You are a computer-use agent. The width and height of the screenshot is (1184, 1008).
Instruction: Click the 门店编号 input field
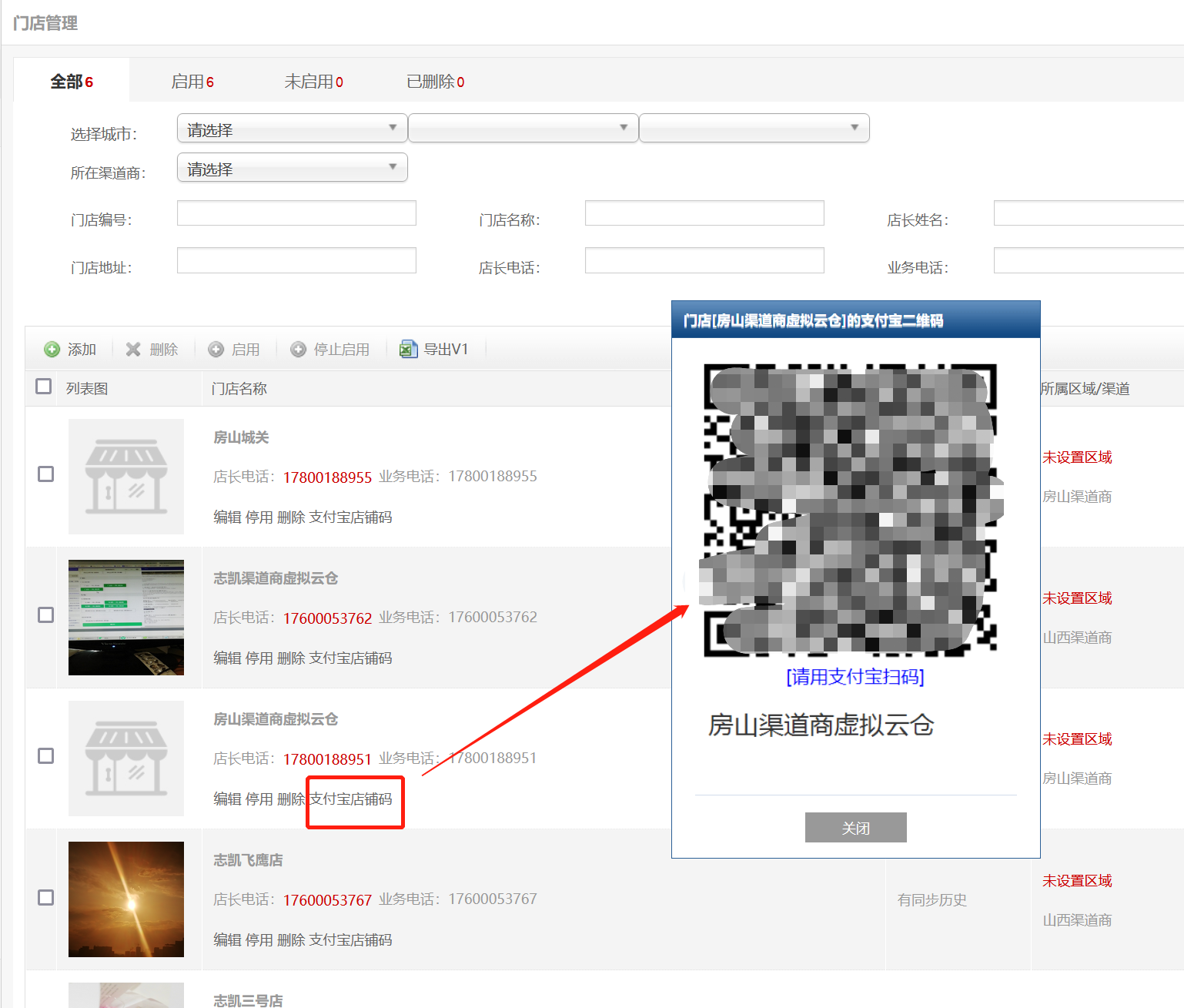pyautogui.click(x=296, y=213)
